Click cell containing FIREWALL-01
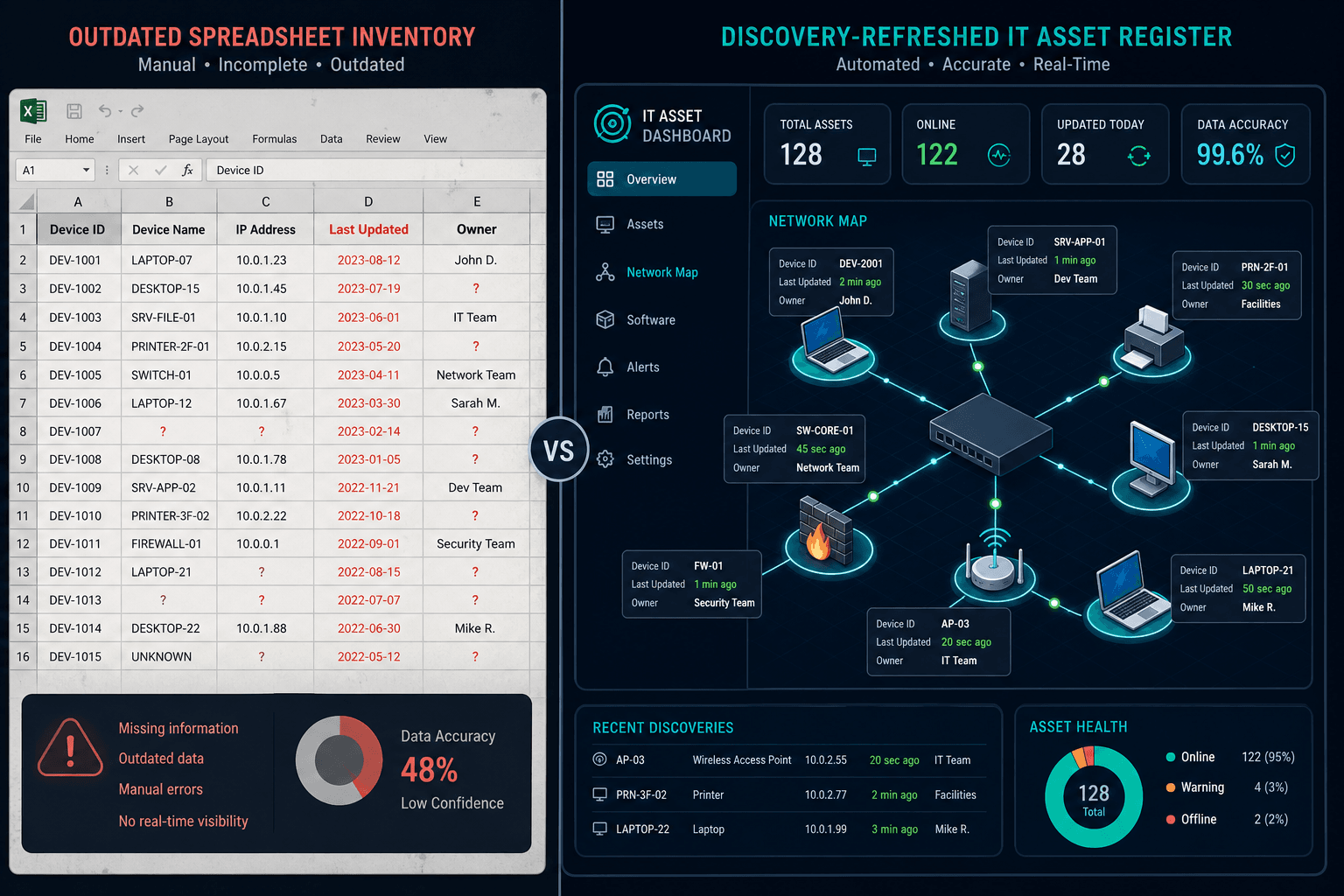 pyautogui.click(x=169, y=543)
